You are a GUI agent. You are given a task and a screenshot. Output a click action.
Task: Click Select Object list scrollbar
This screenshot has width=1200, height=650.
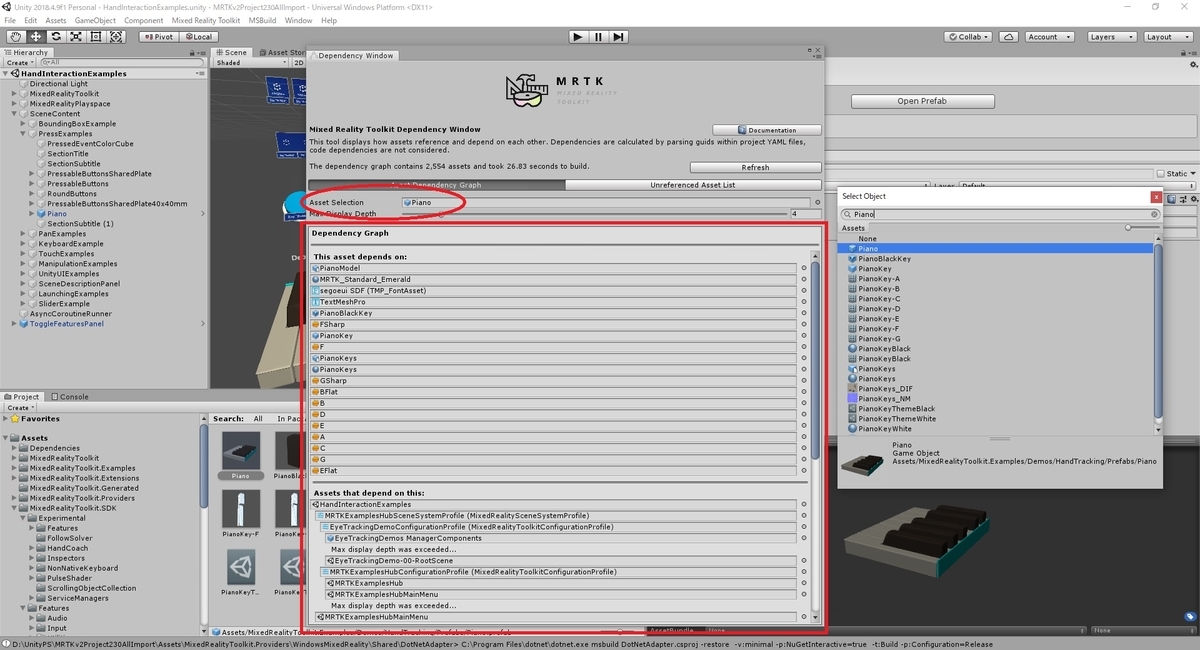[x=1159, y=331]
